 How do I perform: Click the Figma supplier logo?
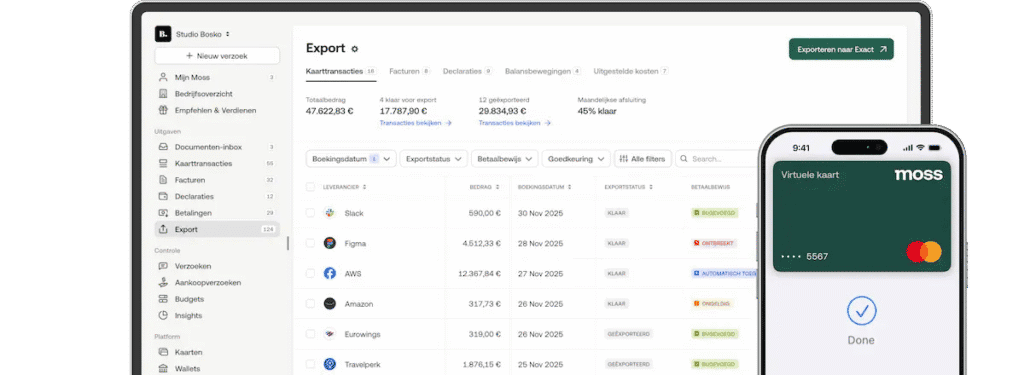point(330,243)
